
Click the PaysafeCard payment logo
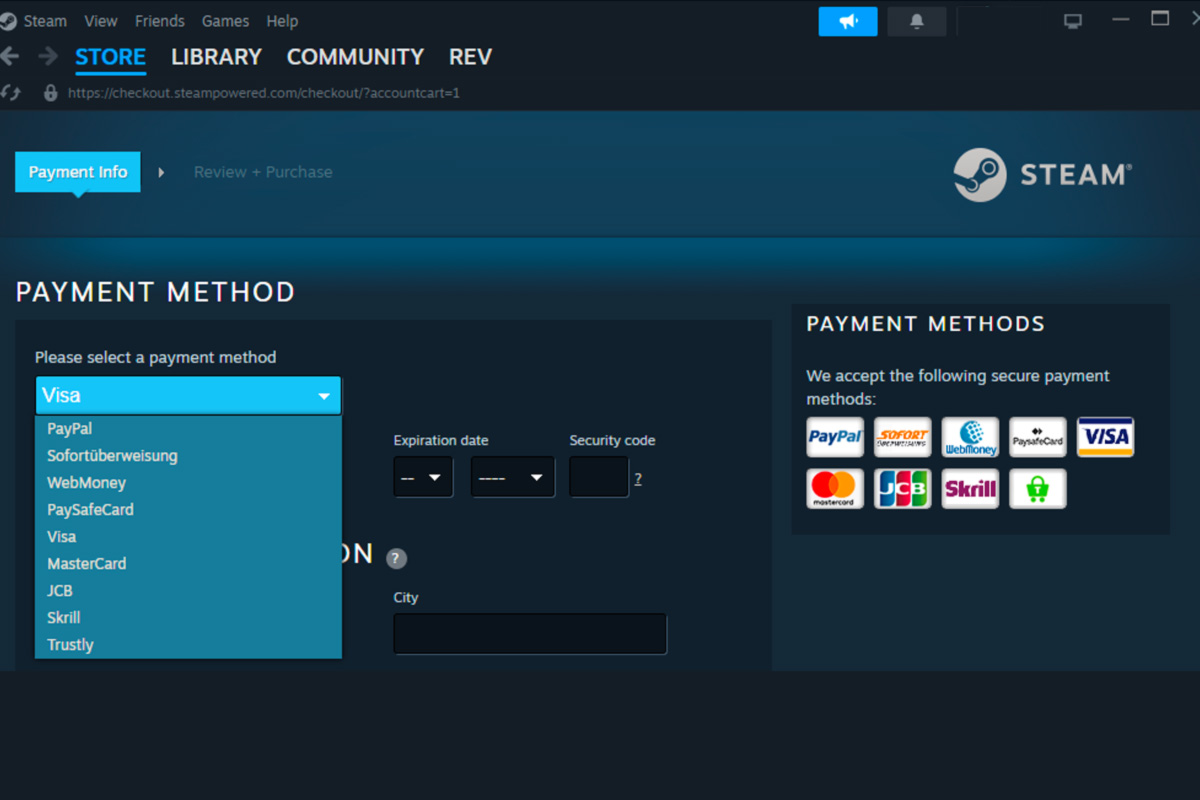tap(1037, 437)
